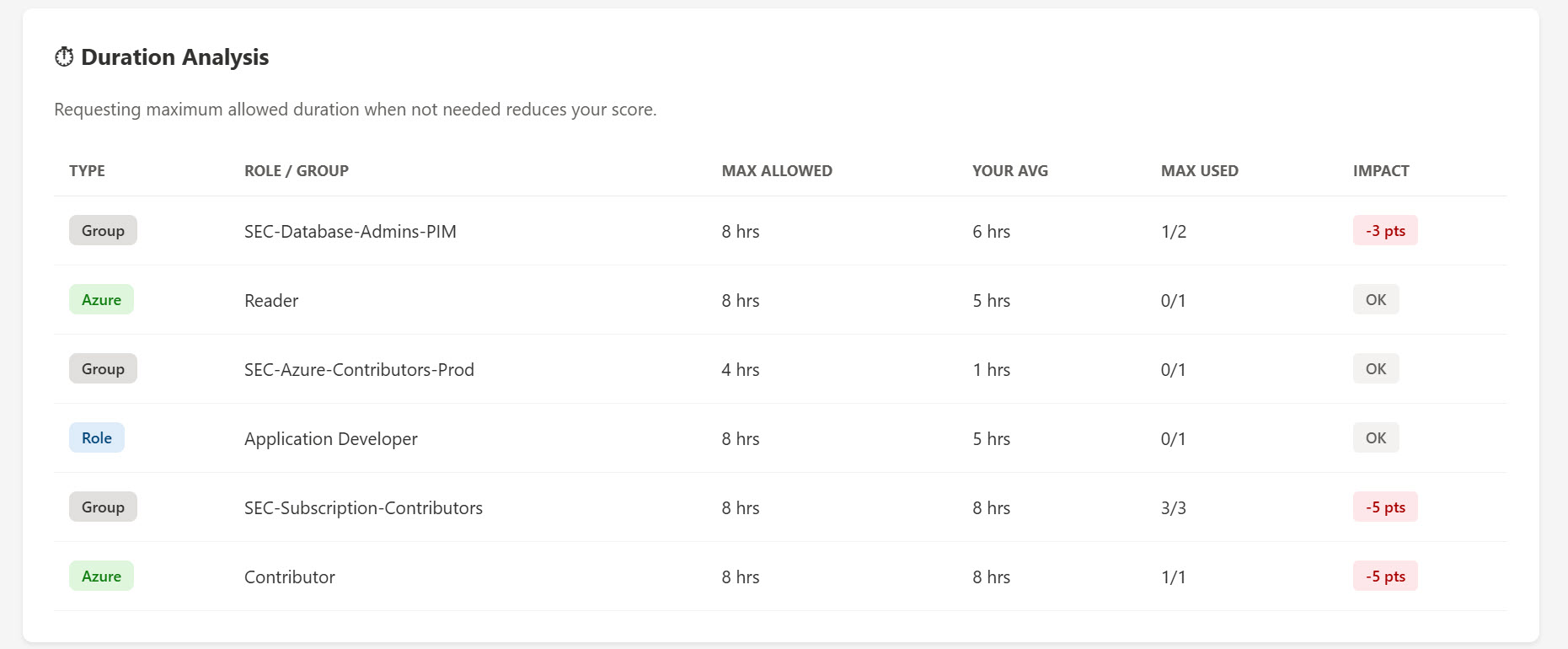
Task: Click the -5 pts badge for Contributor
Action: point(1385,577)
